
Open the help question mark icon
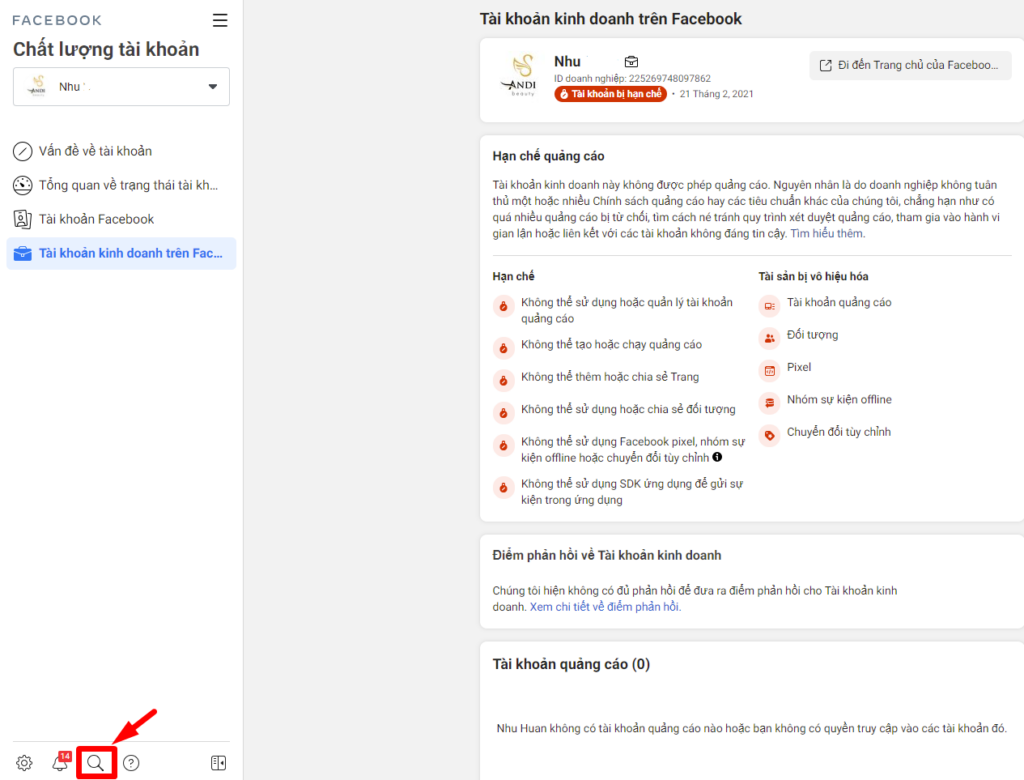(131, 762)
